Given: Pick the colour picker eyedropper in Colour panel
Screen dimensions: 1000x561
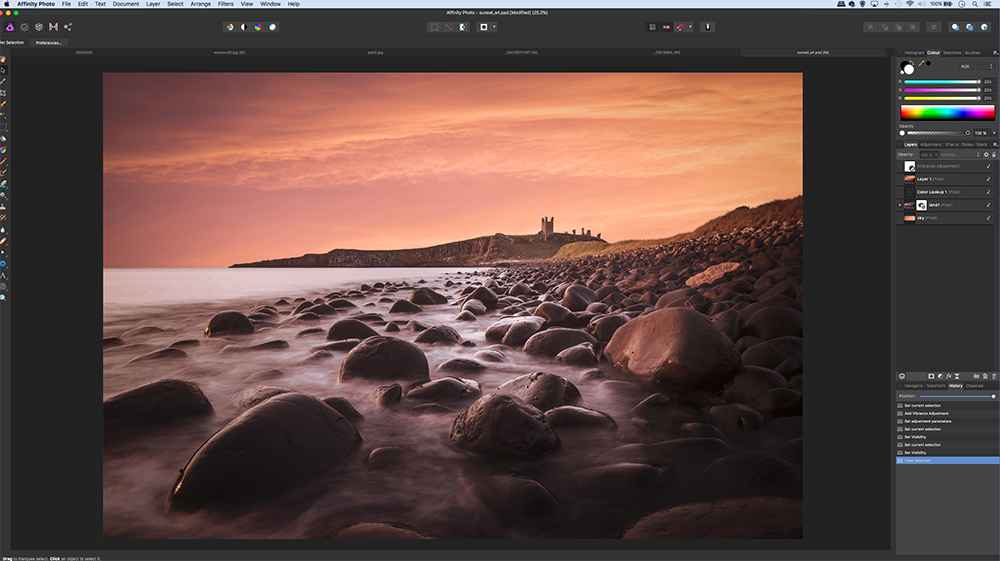Looking at the screenshot, I should (921, 63).
